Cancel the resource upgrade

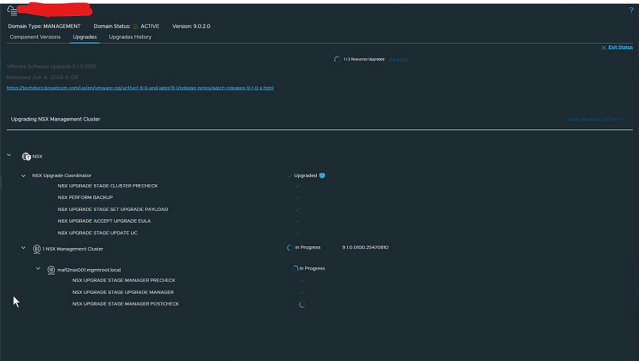point(399,60)
